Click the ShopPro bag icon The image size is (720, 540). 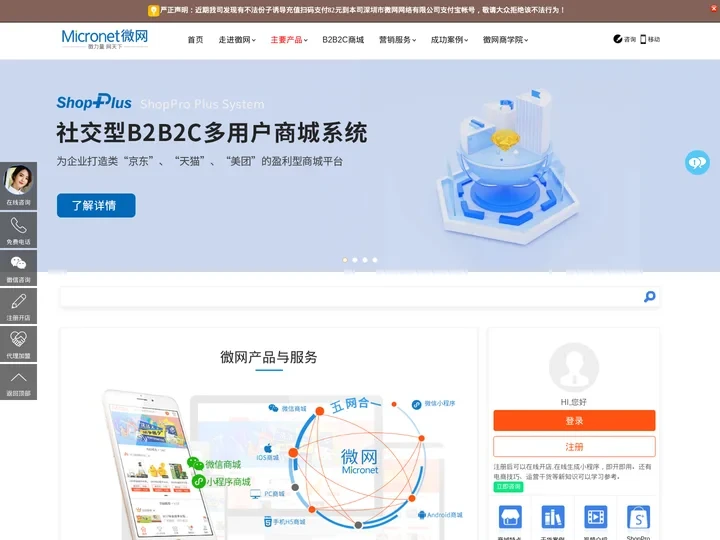click(x=638, y=517)
